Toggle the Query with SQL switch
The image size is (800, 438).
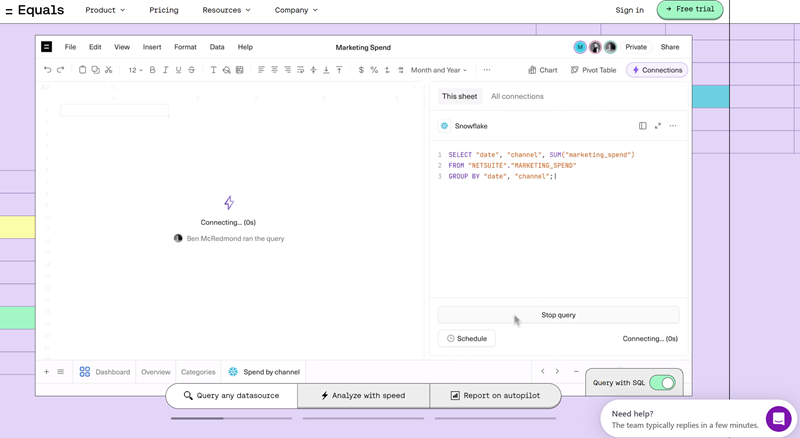click(x=662, y=383)
